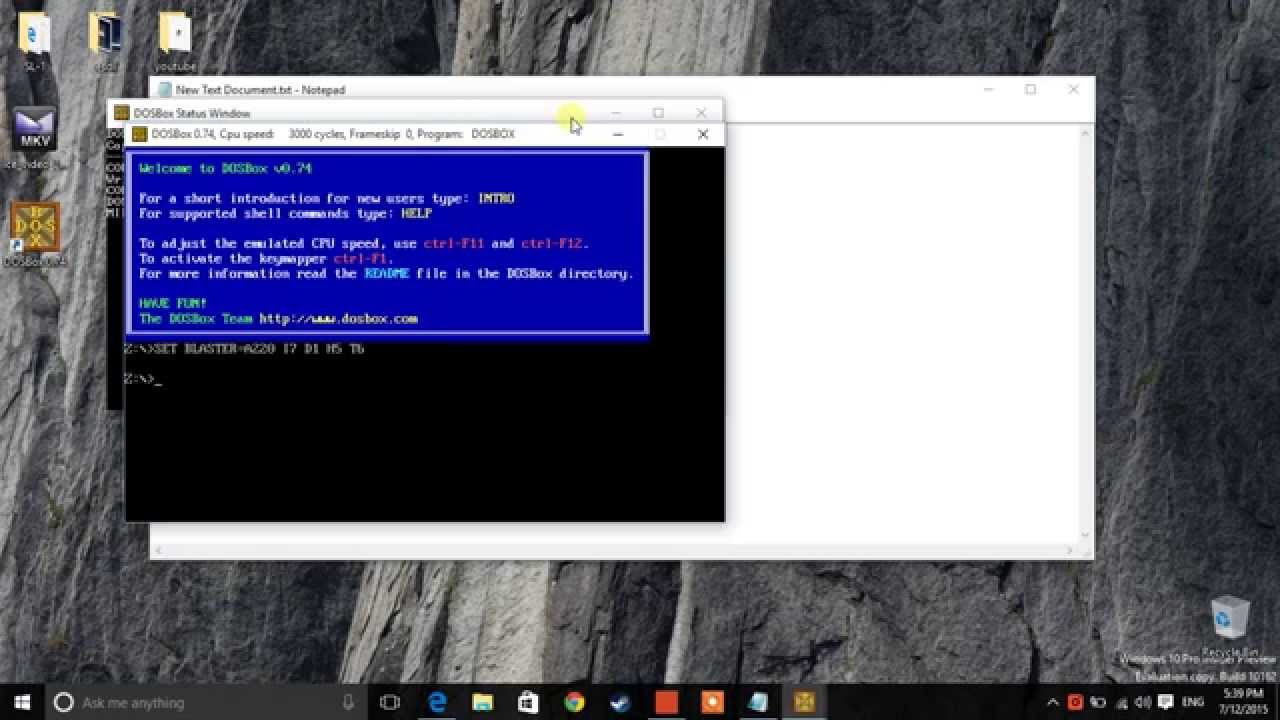The width and height of the screenshot is (1280, 720).
Task: Launch Google Chrome from the taskbar
Action: (574, 703)
